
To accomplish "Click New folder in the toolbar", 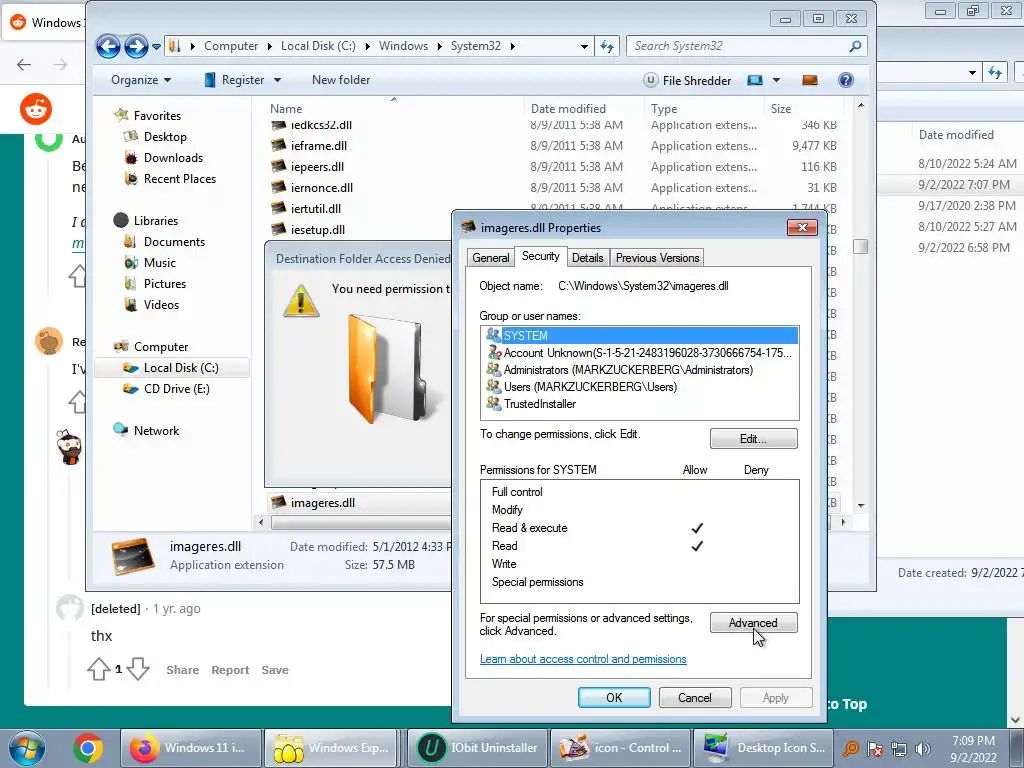I will pos(341,80).
